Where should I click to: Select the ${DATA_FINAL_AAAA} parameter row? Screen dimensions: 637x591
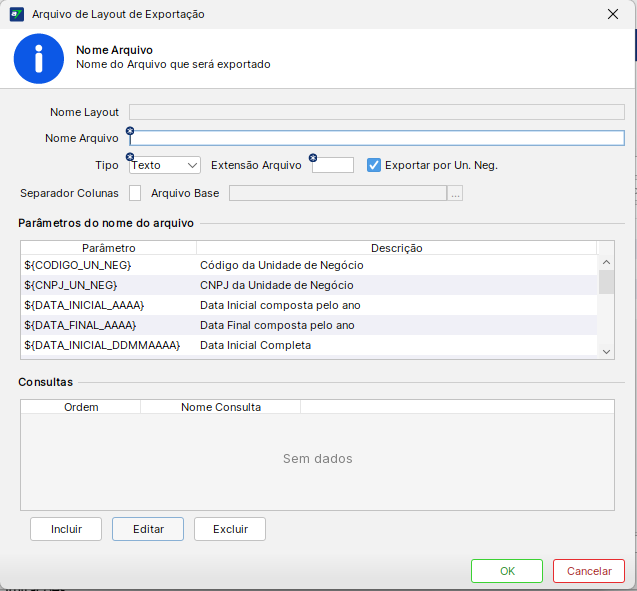[80, 325]
